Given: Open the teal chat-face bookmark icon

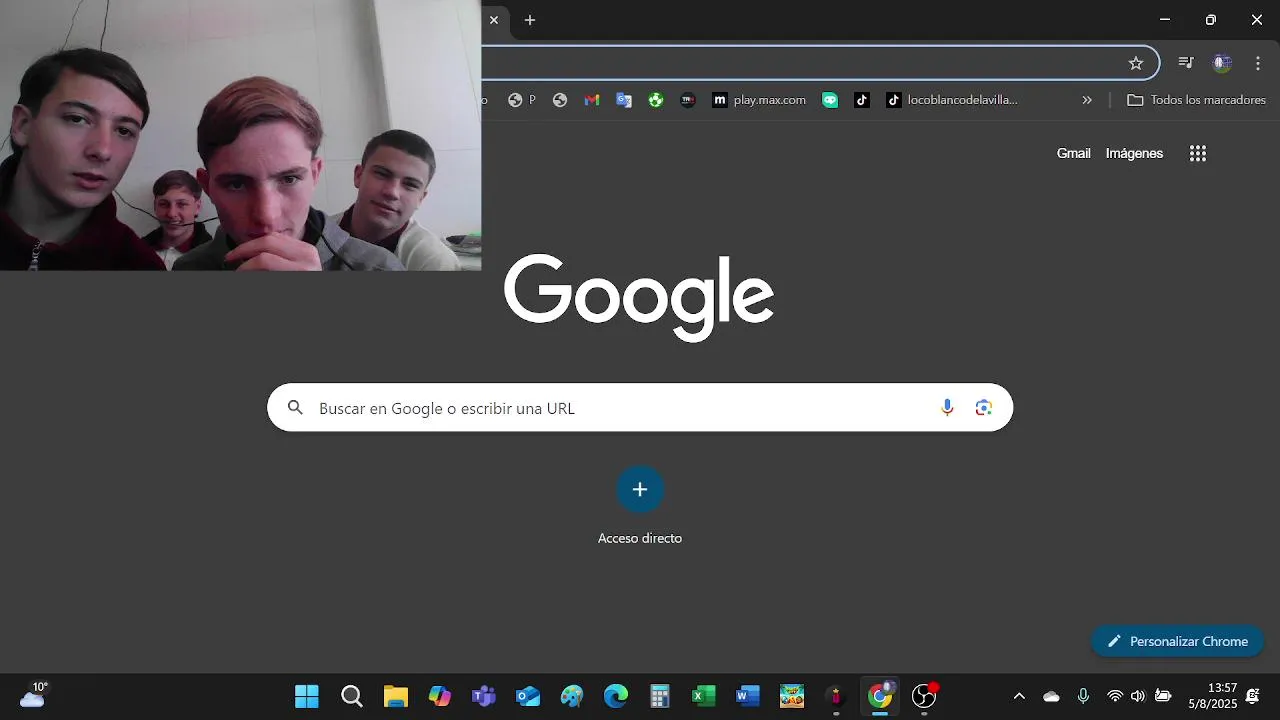Looking at the screenshot, I should tap(830, 100).
